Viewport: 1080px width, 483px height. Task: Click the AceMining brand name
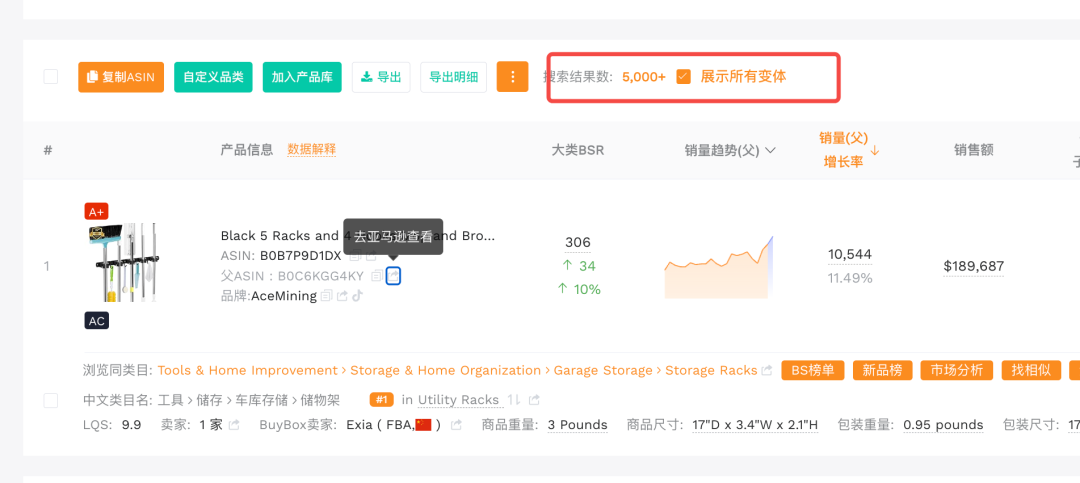tap(284, 296)
